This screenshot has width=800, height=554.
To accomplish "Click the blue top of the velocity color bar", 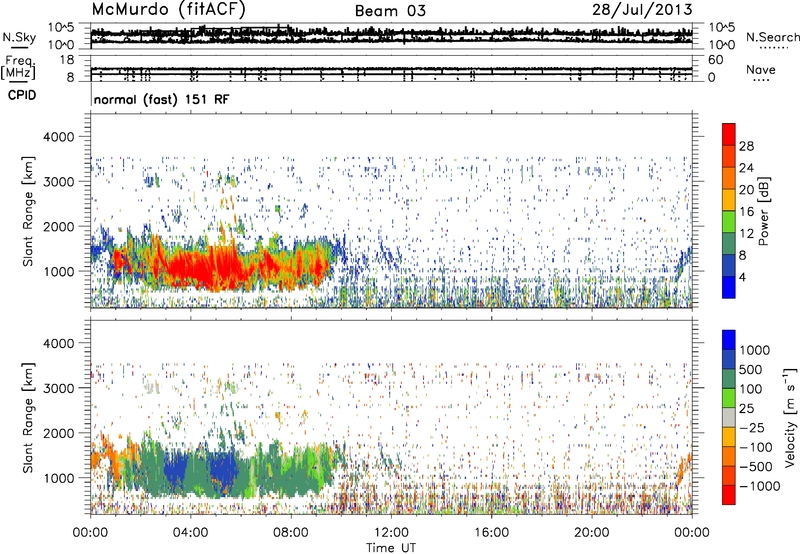I will point(729,340).
